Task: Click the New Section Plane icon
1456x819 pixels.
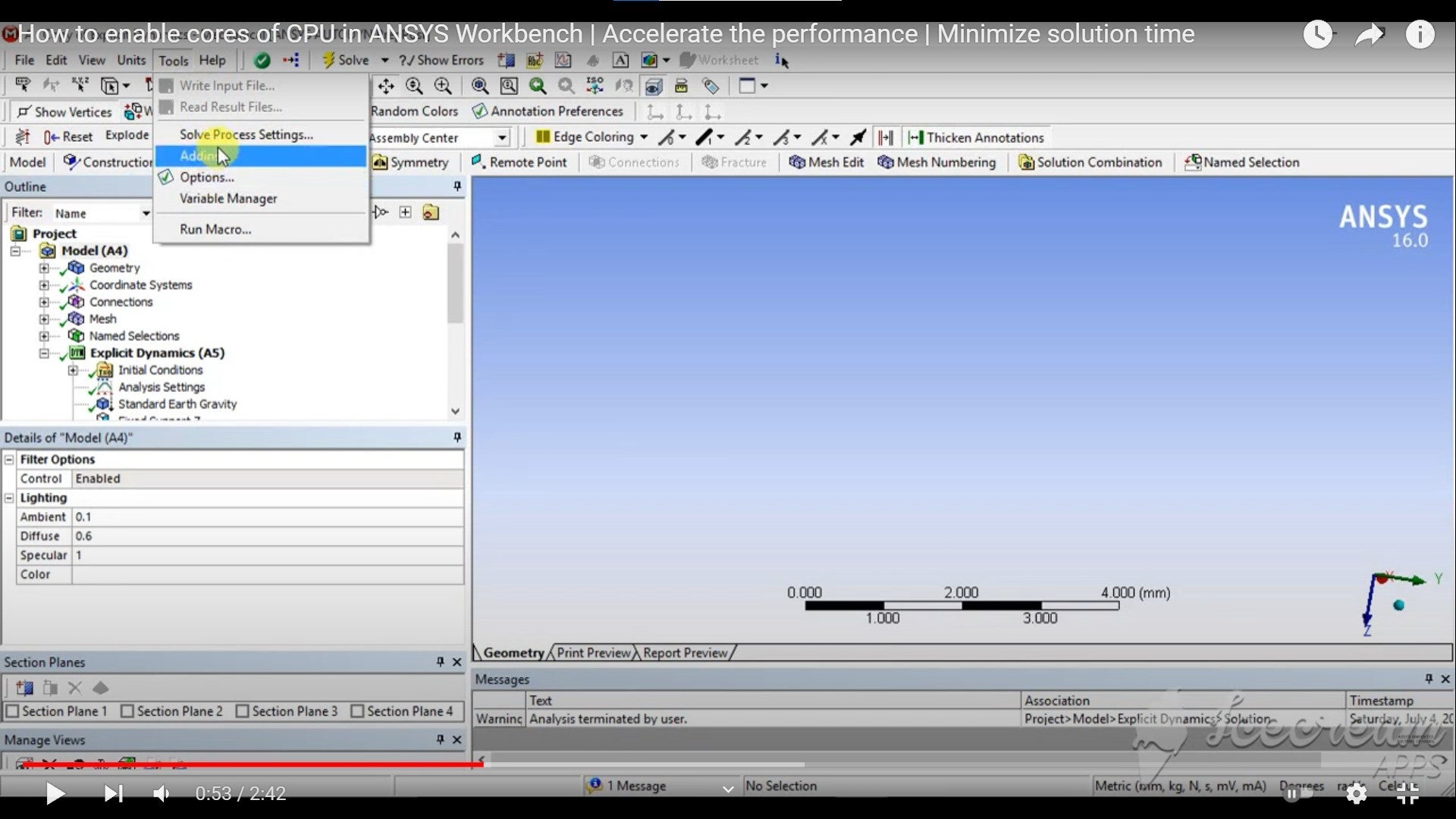Action: coord(24,688)
